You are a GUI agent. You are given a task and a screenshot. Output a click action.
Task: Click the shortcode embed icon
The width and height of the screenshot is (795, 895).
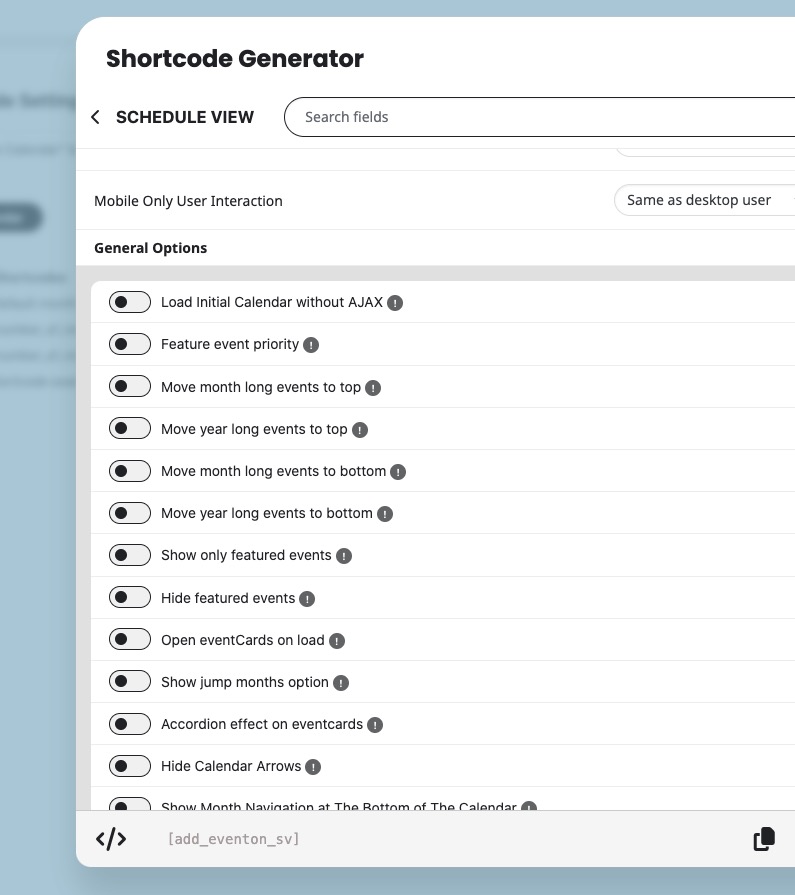[111, 839]
